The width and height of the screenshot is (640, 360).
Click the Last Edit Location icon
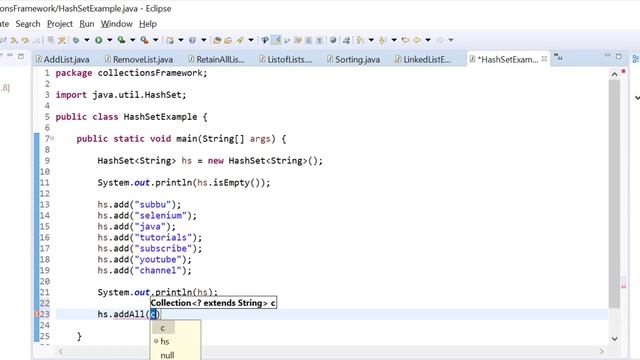405,40
